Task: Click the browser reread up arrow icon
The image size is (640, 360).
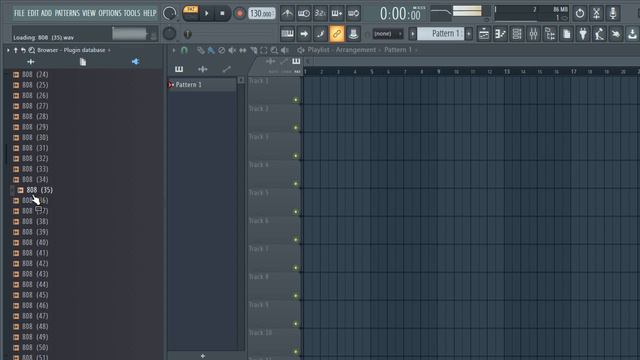Action: pos(16,50)
